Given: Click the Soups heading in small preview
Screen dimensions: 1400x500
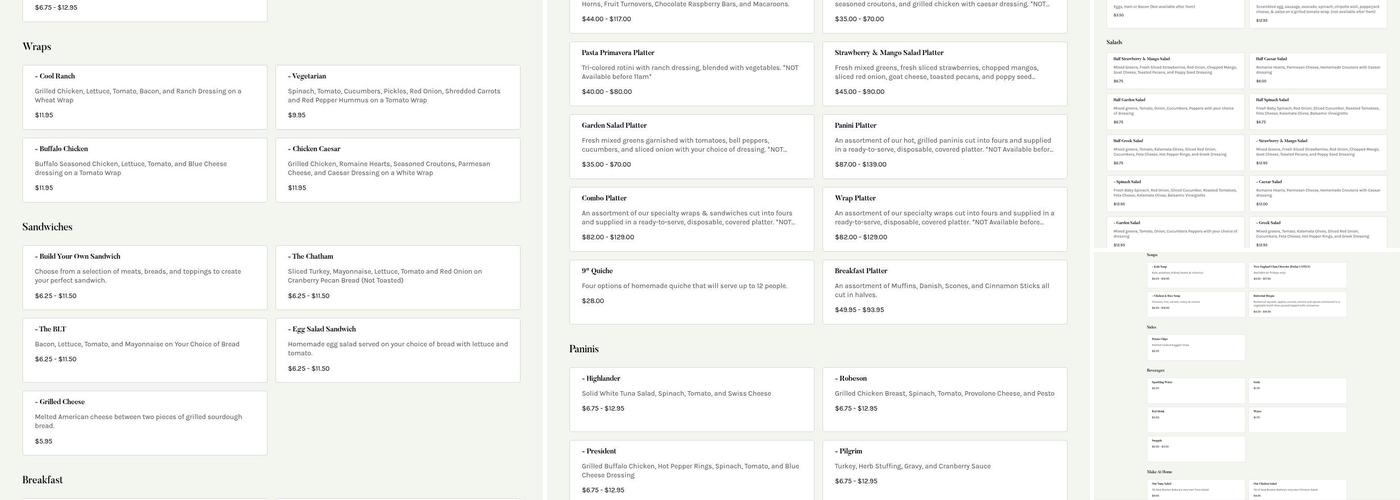Looking at the screenshot, I should [x=1152, y=255].
